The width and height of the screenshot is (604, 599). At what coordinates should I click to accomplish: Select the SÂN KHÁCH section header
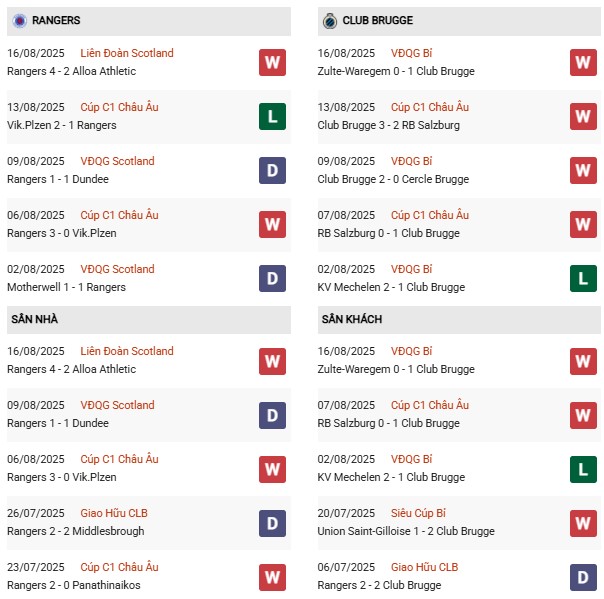pyautogui.click(x=352, y=319)
